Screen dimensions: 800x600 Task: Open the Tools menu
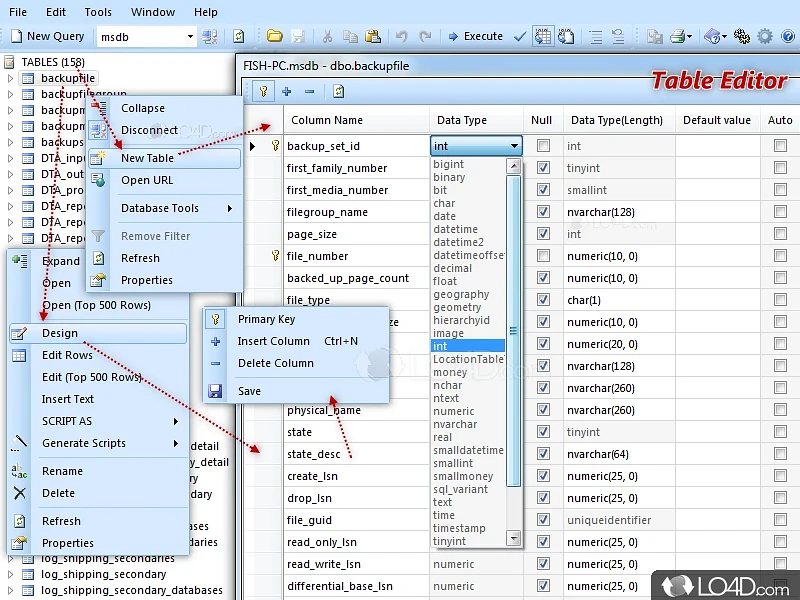click(x=98, y=12)
